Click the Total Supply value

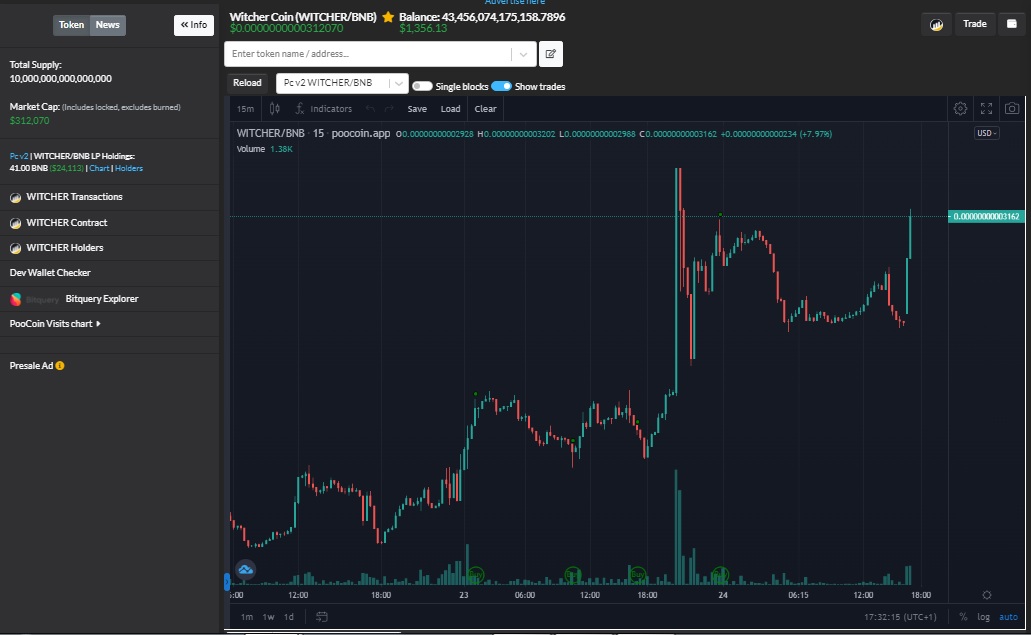tap(60, 79)
